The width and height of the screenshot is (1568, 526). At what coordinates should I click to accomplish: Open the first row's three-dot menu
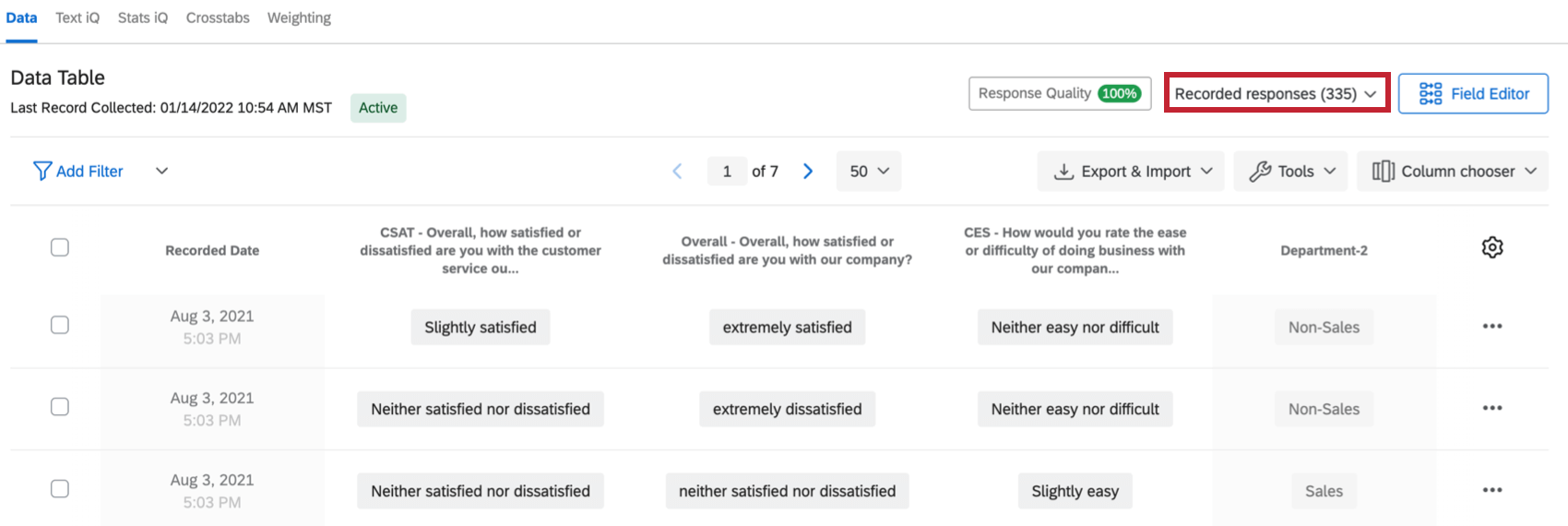tap(1492, 327)
